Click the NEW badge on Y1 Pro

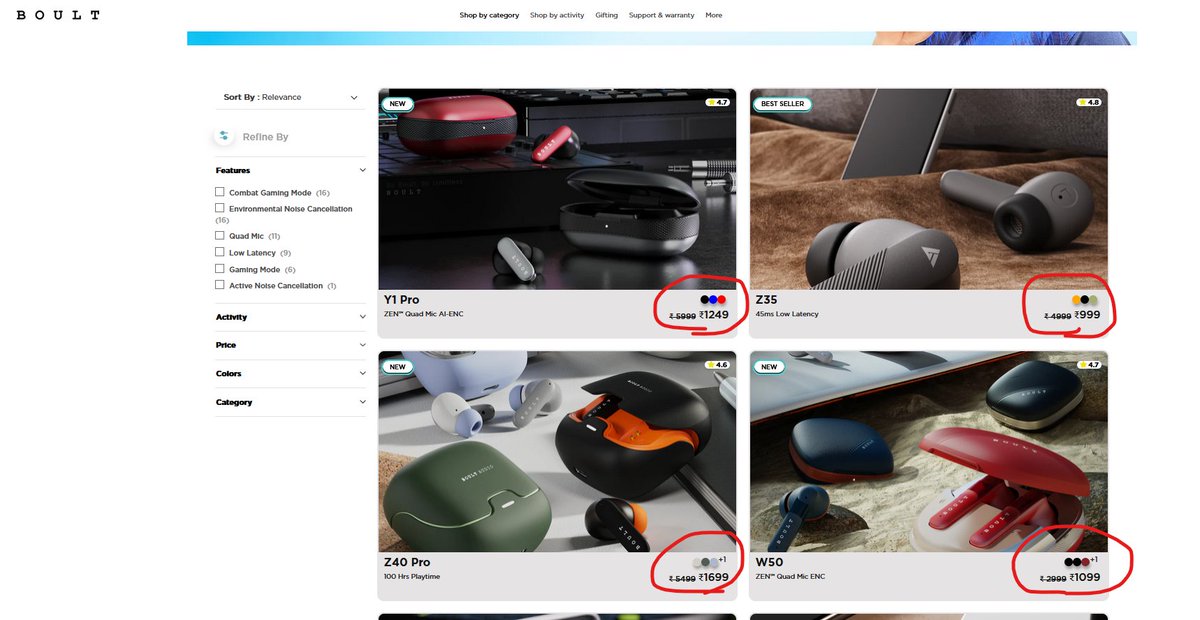[398, 104]
